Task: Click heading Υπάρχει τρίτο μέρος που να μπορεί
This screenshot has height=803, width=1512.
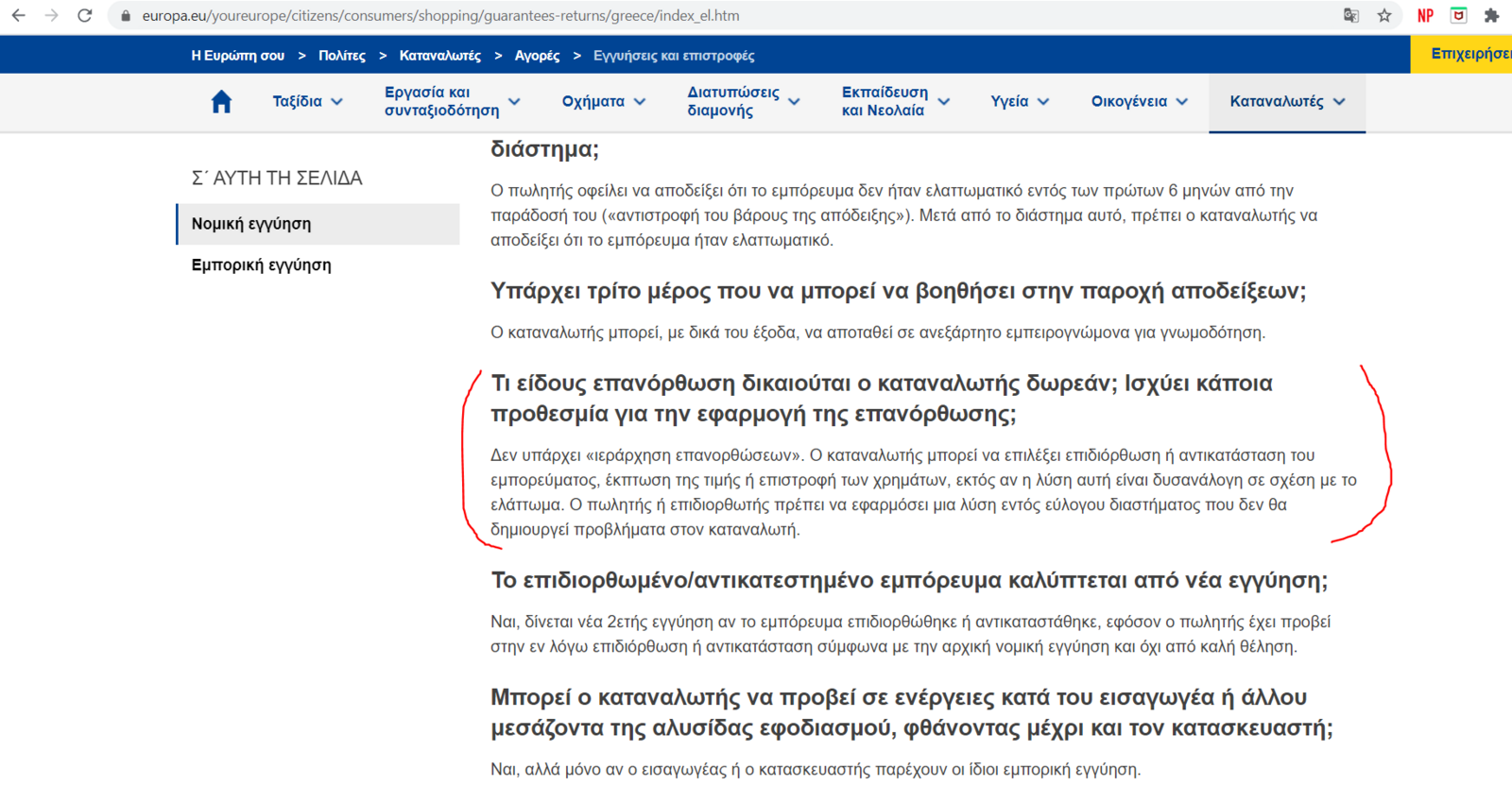Action: tap(898, 291)
